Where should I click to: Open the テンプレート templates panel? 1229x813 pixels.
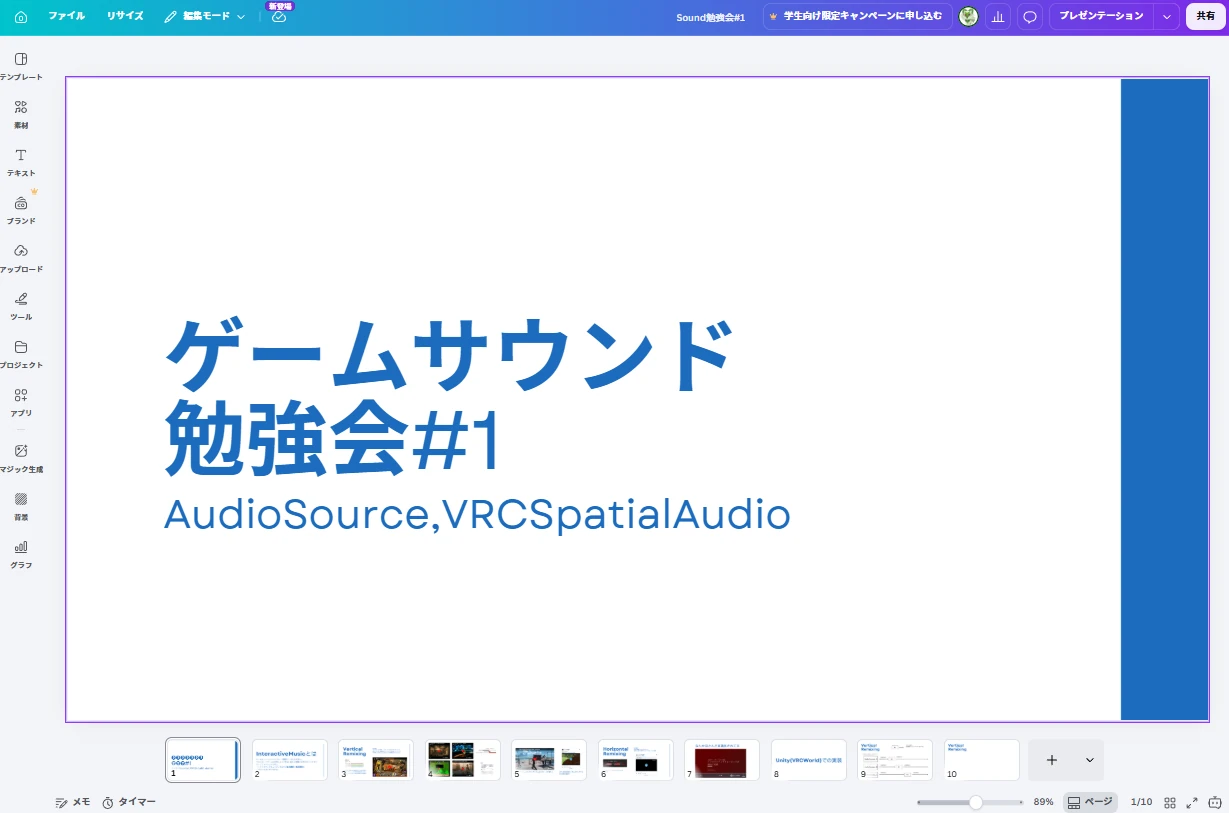21,65
